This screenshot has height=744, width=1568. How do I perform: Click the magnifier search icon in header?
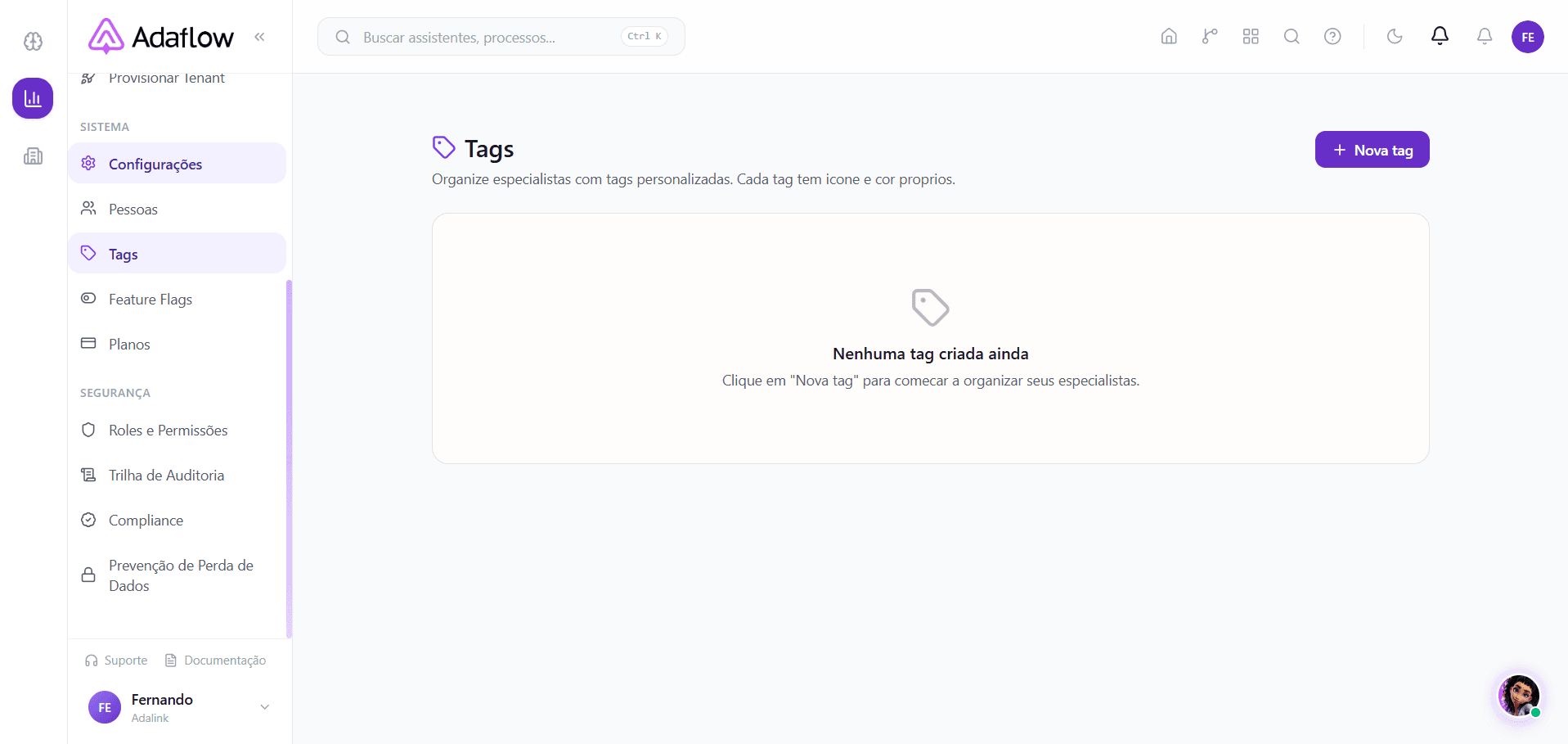tap(1292, 36)
